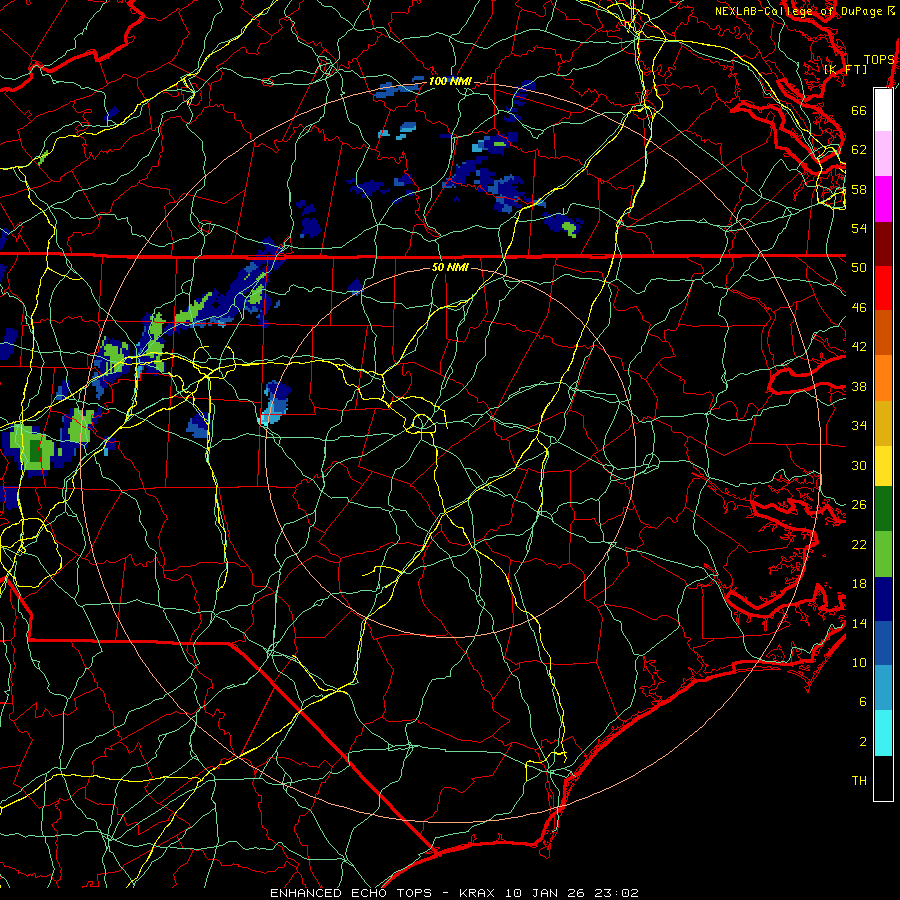Click the "NEXLAB-College of DuPage" credit text
The width and height of the screenshot is (900, 900).
(x=798, y=11)
